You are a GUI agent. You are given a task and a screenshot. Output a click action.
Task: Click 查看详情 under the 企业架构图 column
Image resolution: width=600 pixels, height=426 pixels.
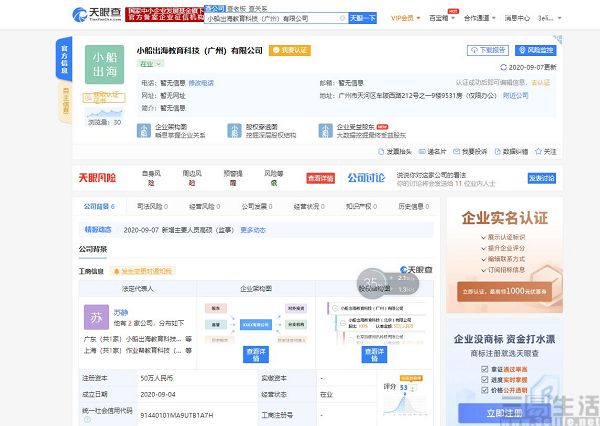tap(256, 354)
